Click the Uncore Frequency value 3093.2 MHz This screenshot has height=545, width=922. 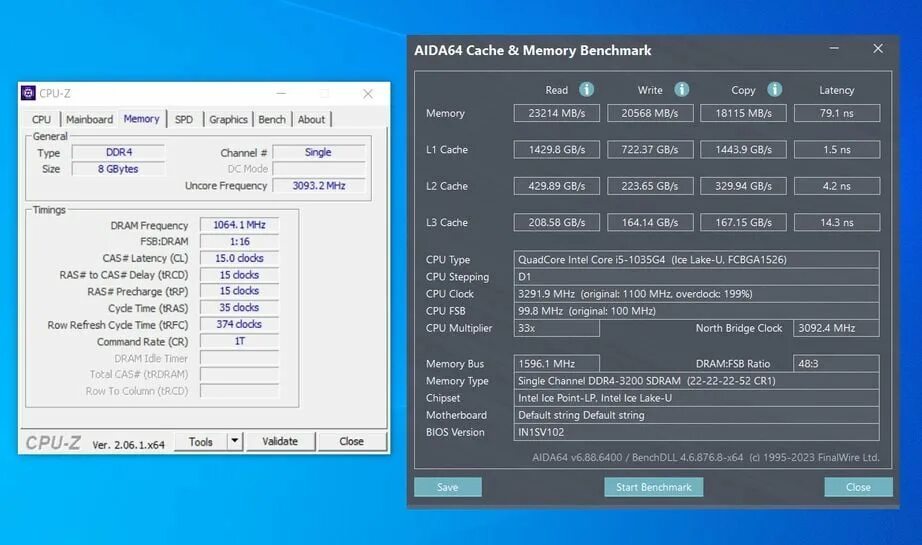[x=319, y=186]
